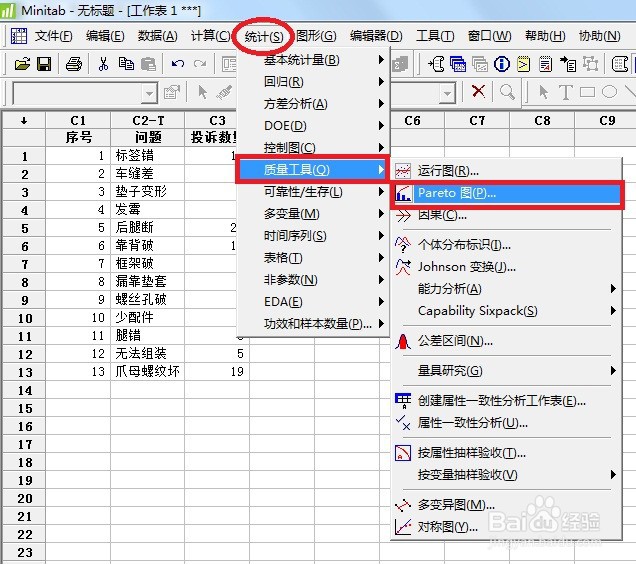Click cell containing 螺丝孔破
Viewport: 636px width, 564px height.
click(x=148, y=300)
